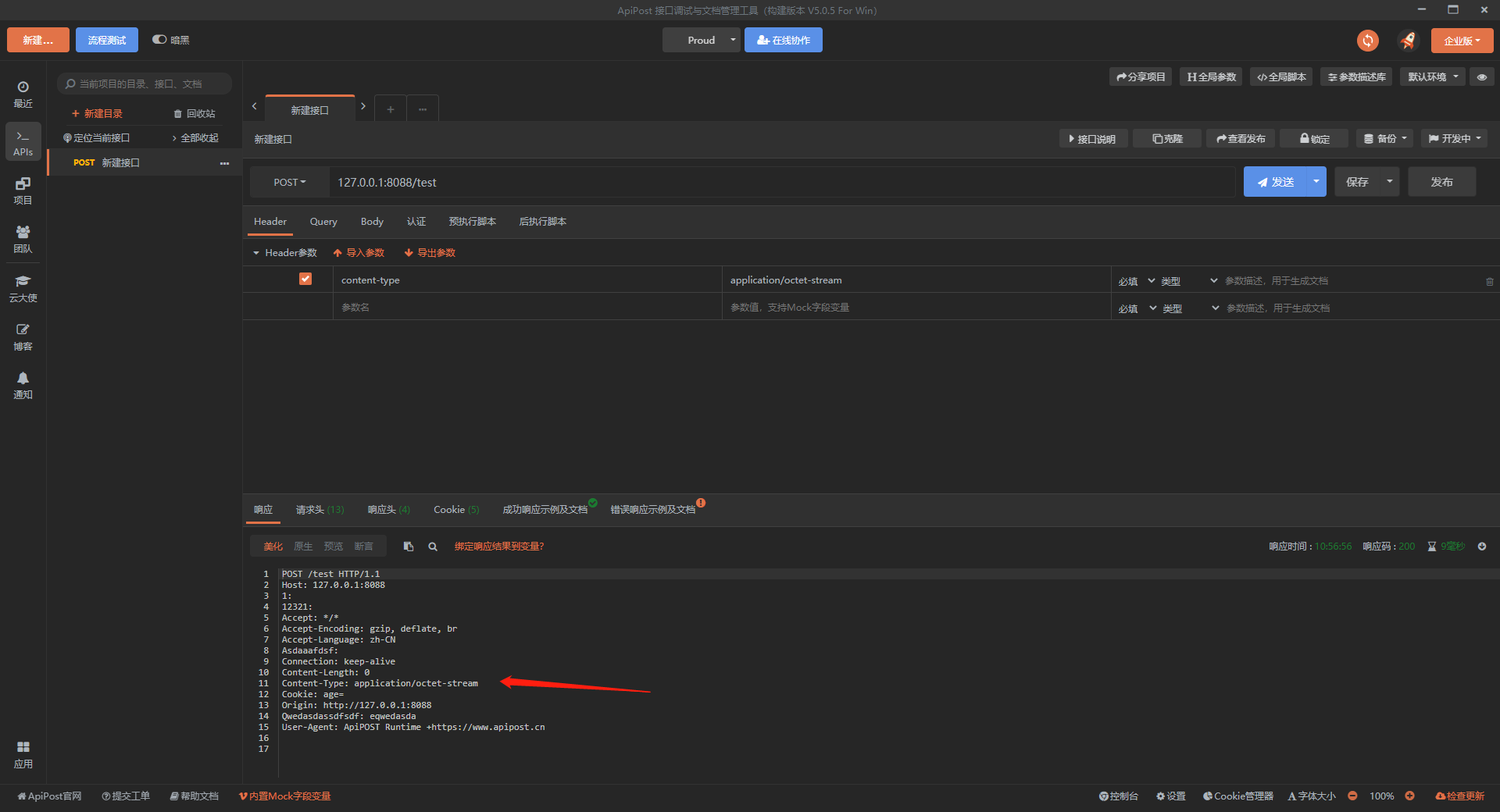Viewport: 1500px width, 812px height.
Task: Expand the 发送 send dropdown arrow
Action: [x=1316, y=181]
